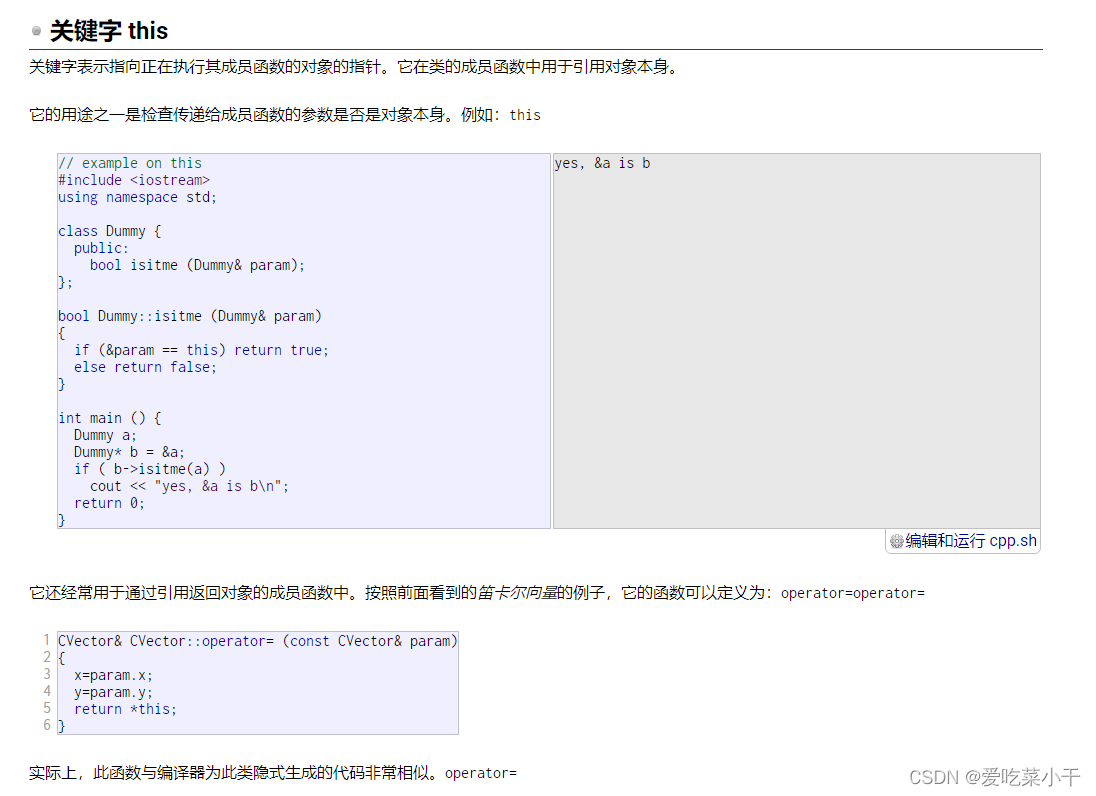This screenshot has width=1096, height=796.
Task: Click the 'public:' line in code
Action: click(101, 248)
